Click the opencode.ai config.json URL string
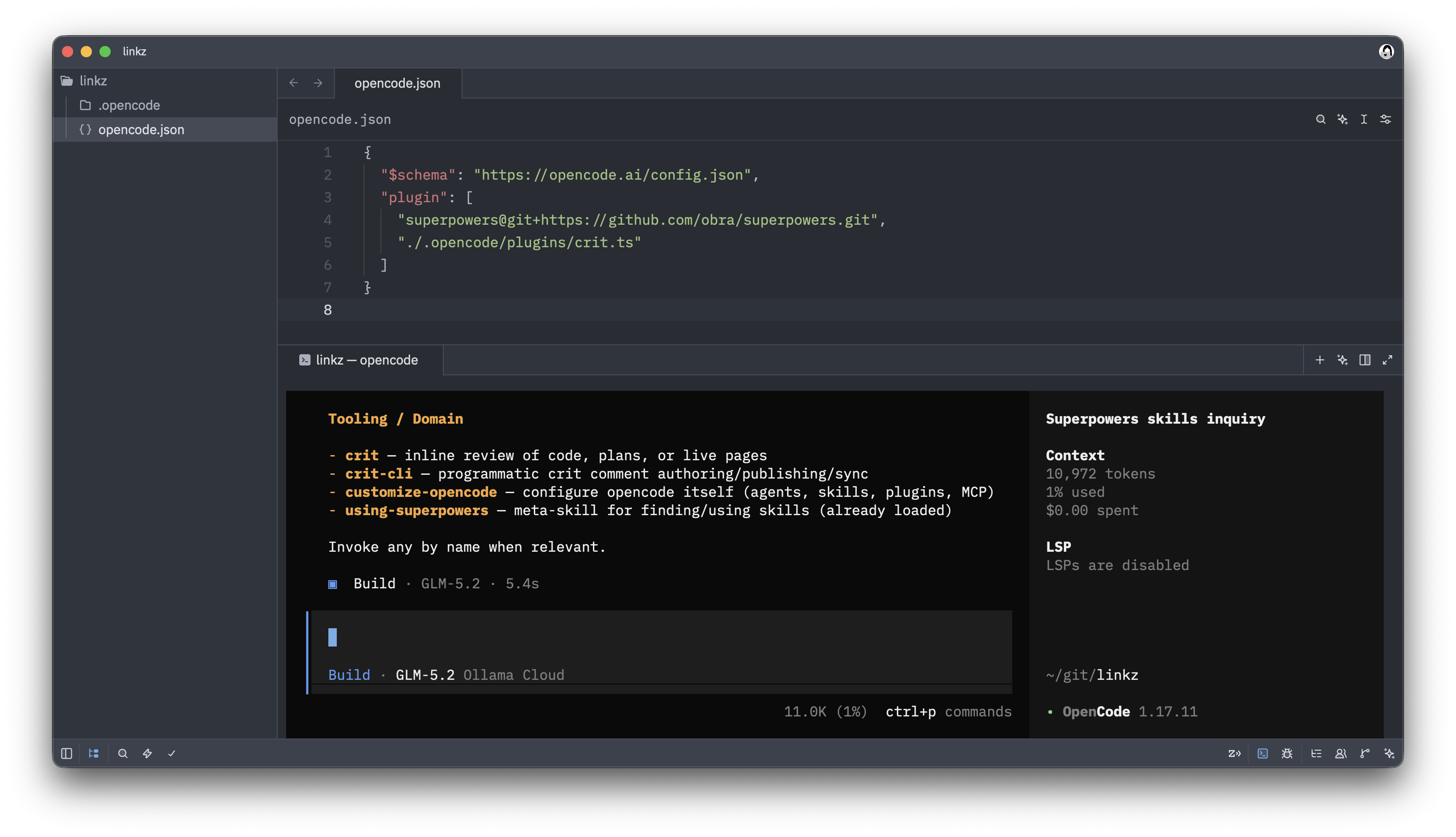Image resolution: width=1456 pixels, height=837 pixels. tap(612, 175)
